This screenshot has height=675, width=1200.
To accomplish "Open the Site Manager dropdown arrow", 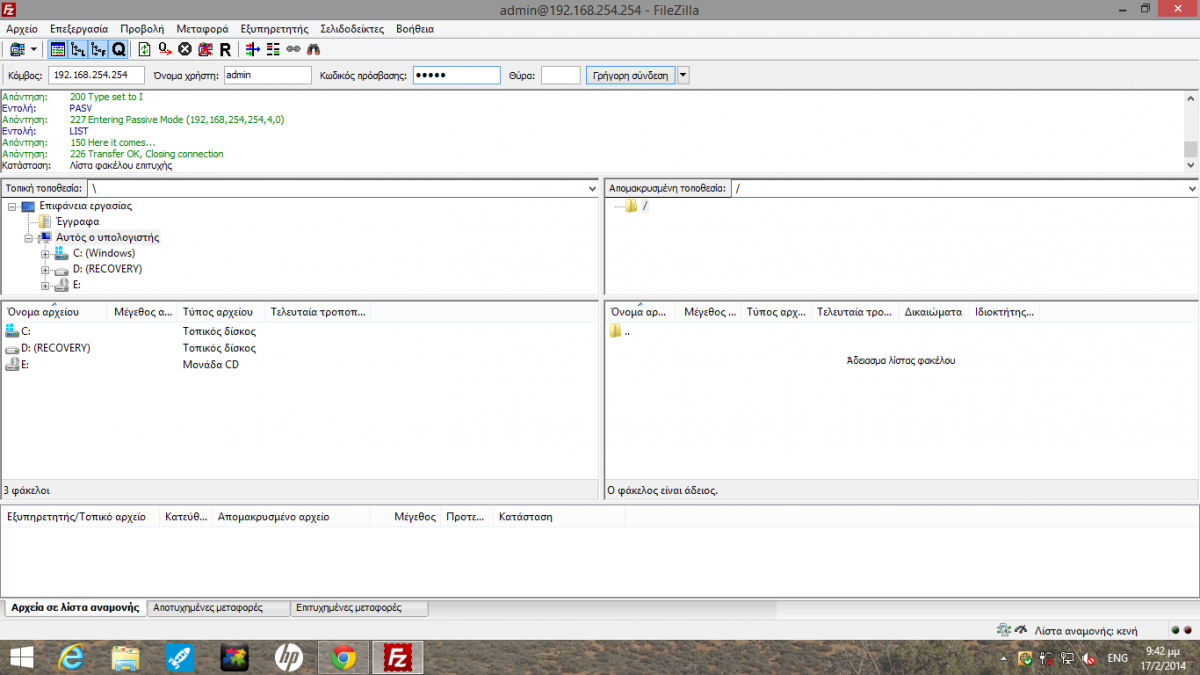I will pos(33,49).
